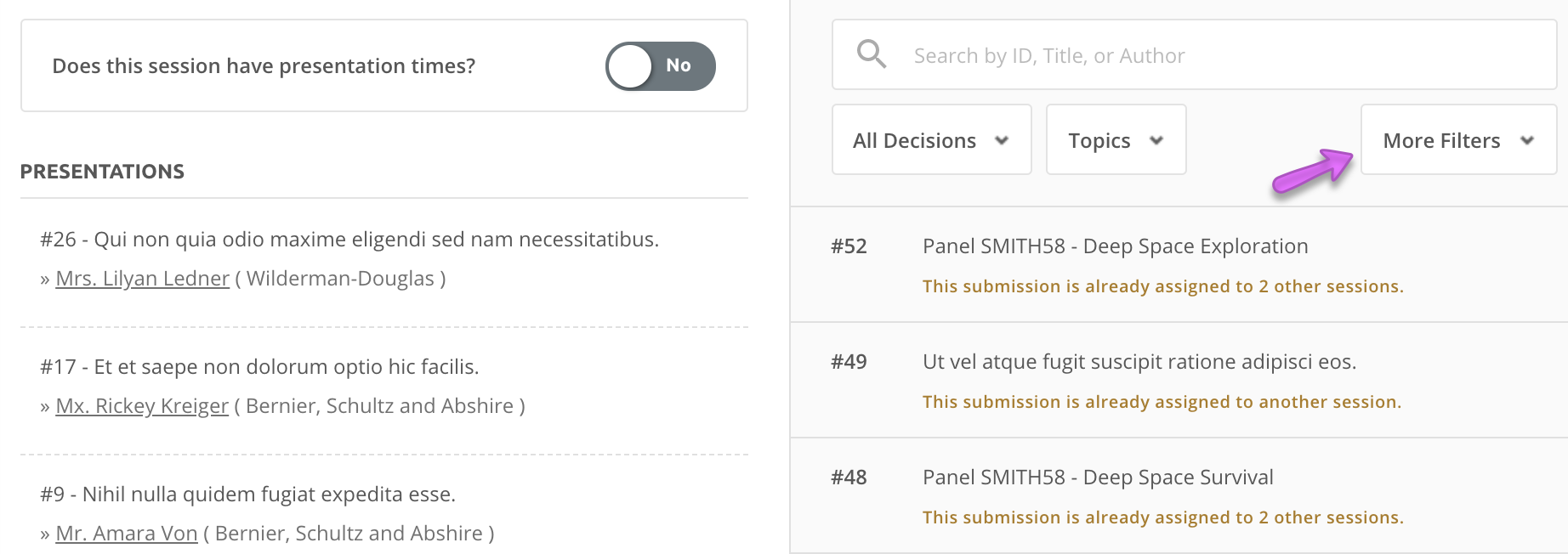Click the #52 submission ID number
Image resolution: width=1568 pixels, height=554 pixels.
point(849,246)
